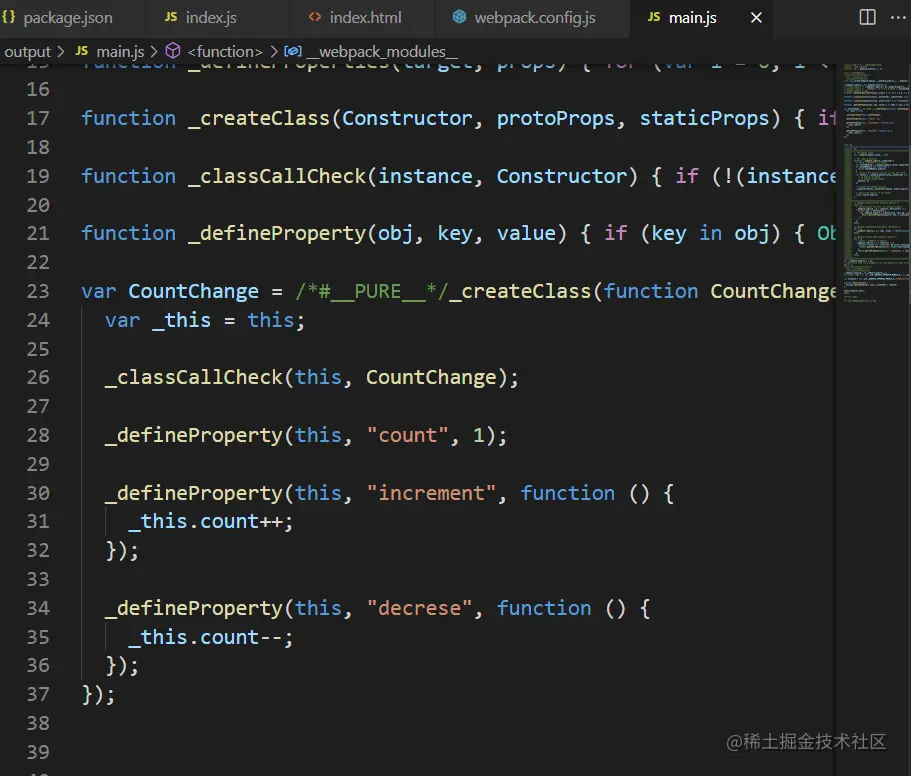Click the _classCallCheck function name on line 19
This screenshot has width=911, height=776.
pos(277,176)
